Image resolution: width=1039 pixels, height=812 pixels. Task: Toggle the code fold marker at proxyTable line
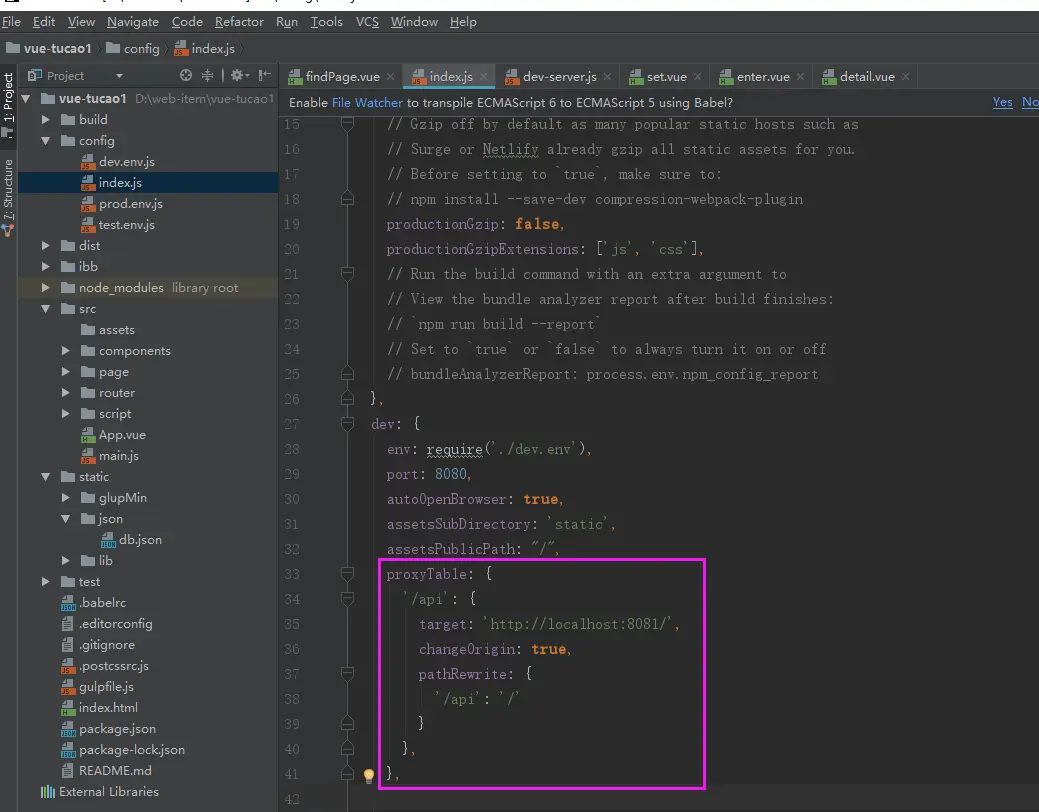coord(348,574)
